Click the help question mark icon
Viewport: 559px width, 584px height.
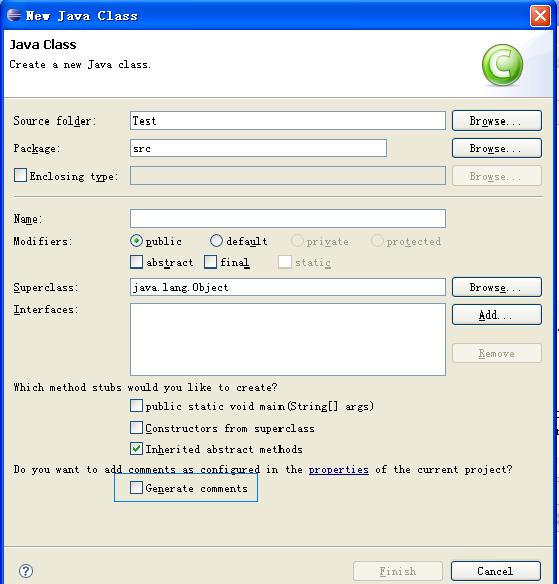click(x=26, y=571)
